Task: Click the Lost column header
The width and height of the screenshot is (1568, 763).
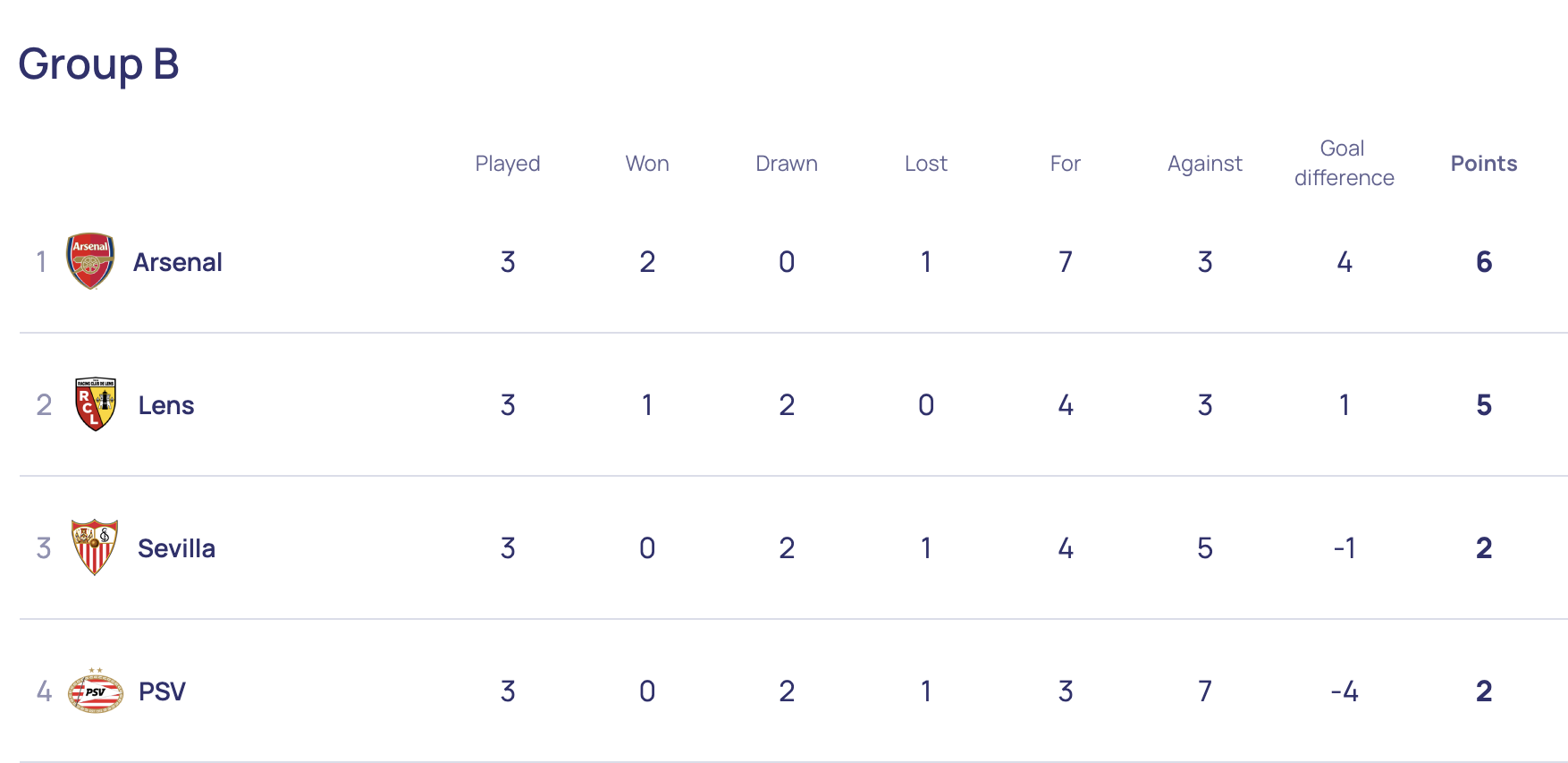Action: coord(926,164)
